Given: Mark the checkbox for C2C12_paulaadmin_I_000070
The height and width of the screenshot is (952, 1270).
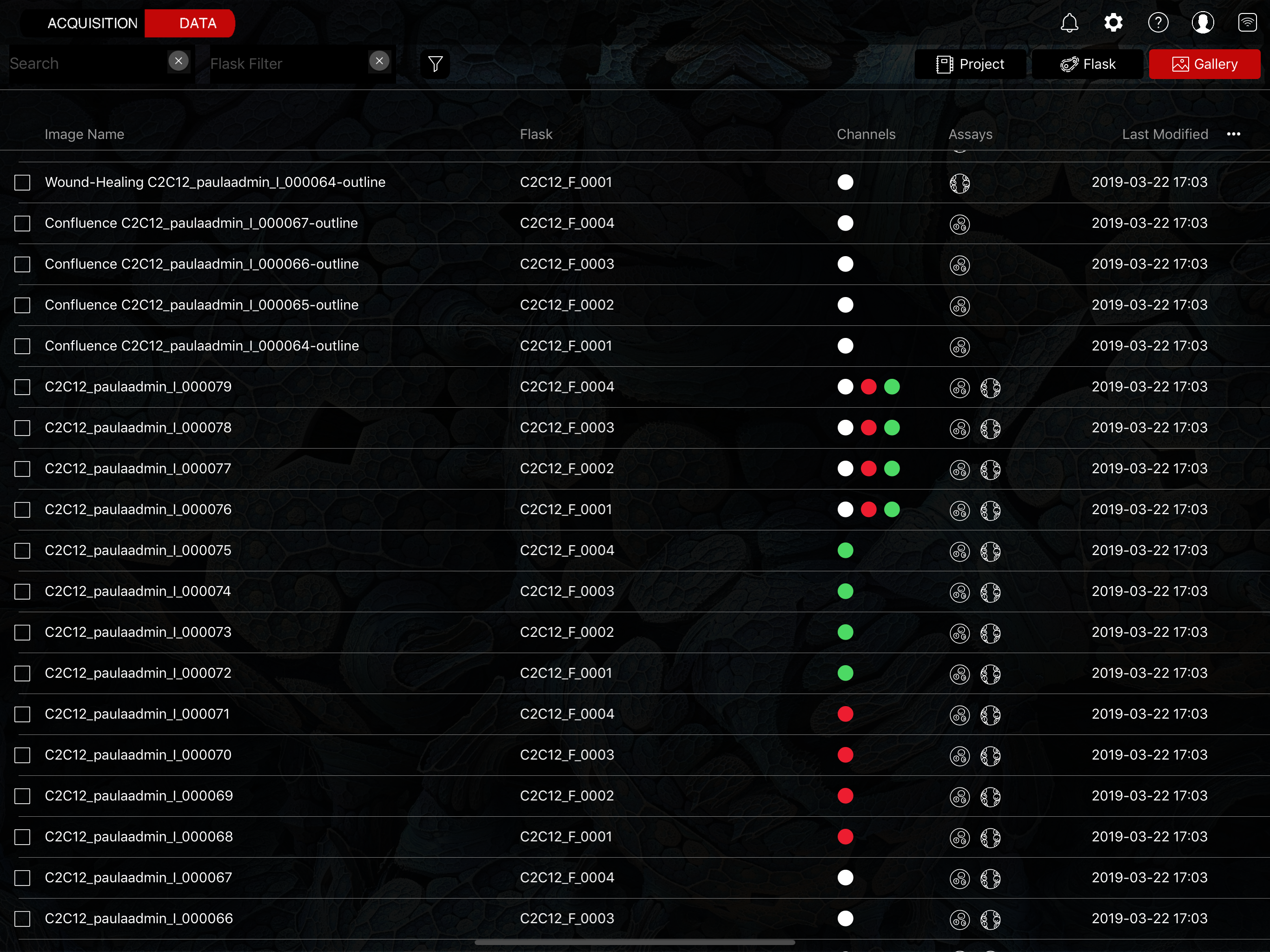Looking at the screenshot, I should [22, 755].
